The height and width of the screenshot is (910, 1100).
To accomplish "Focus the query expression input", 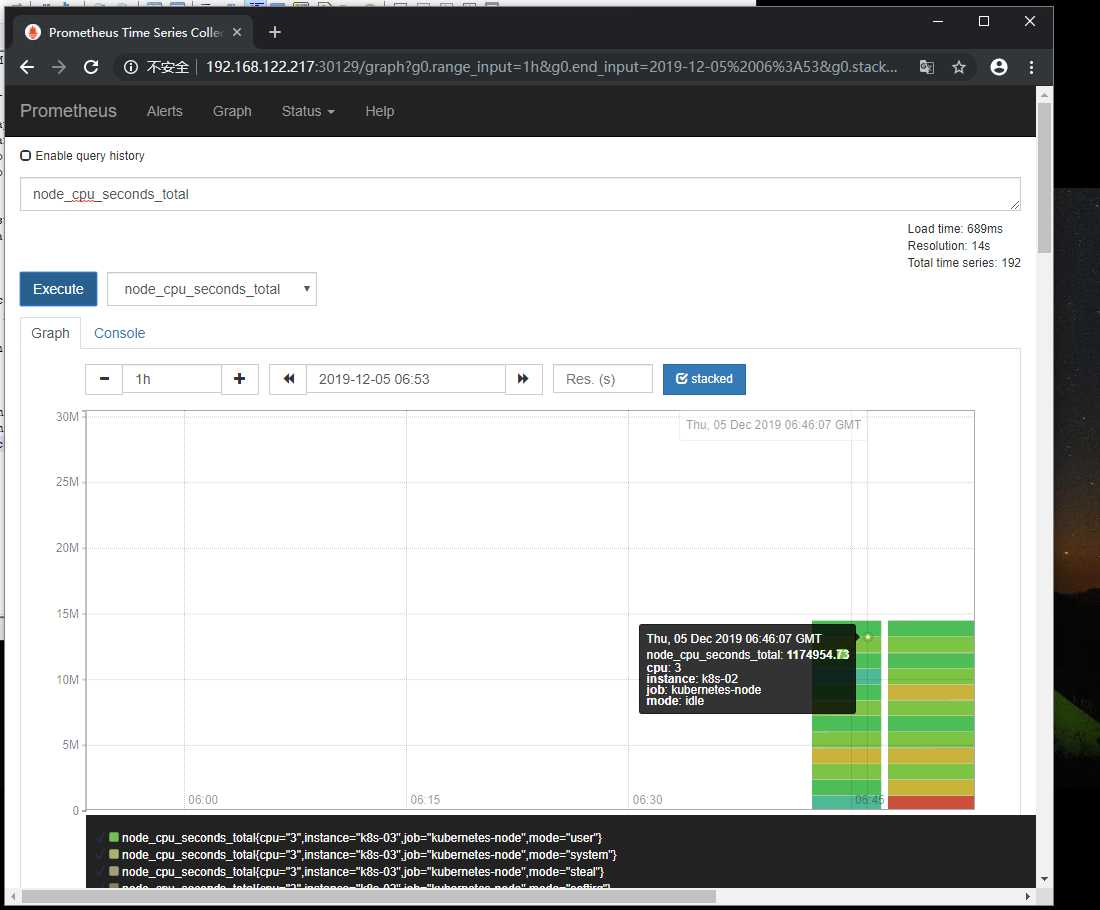I will pos(520,194).
